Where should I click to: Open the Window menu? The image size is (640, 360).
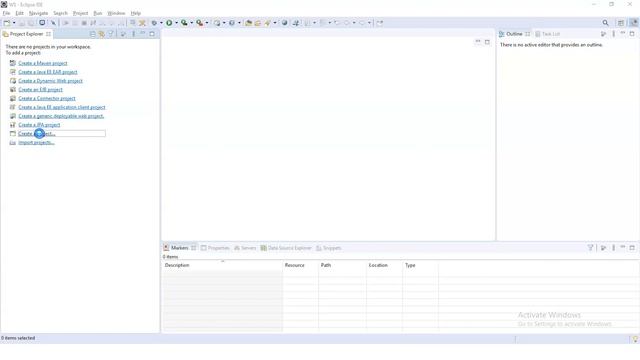(116, 13)
